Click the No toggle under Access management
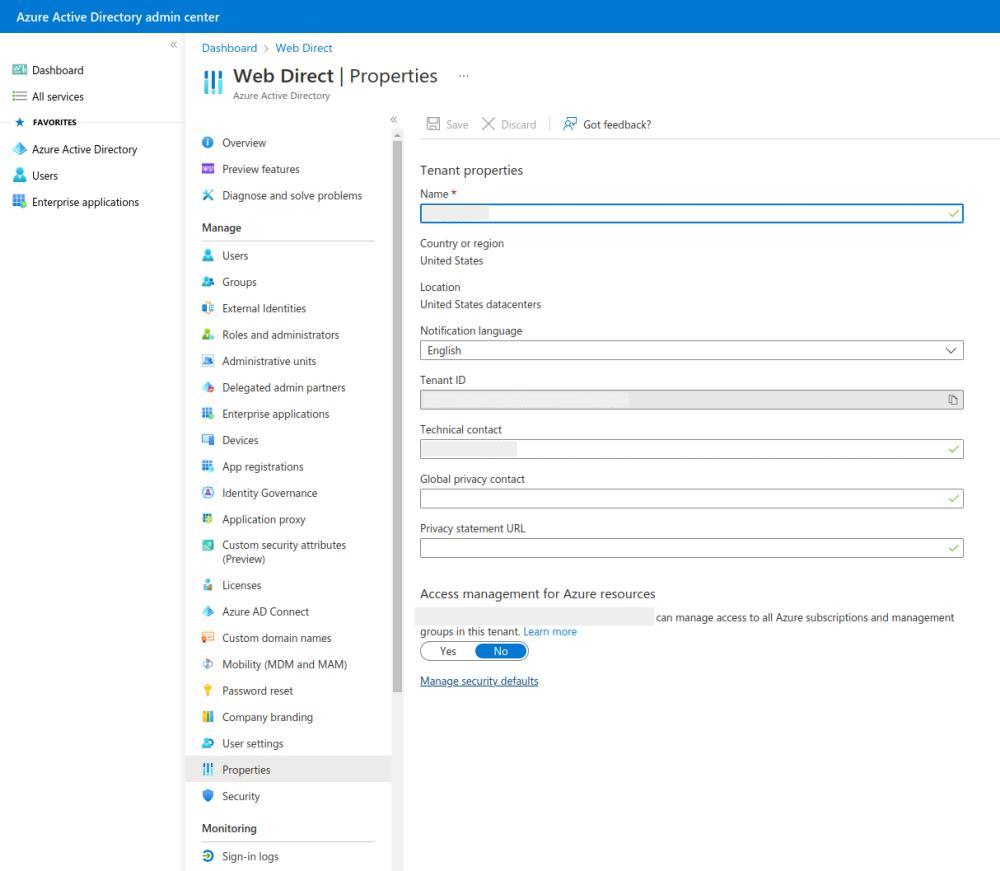The image size is (1000, 871). point(500,650)
